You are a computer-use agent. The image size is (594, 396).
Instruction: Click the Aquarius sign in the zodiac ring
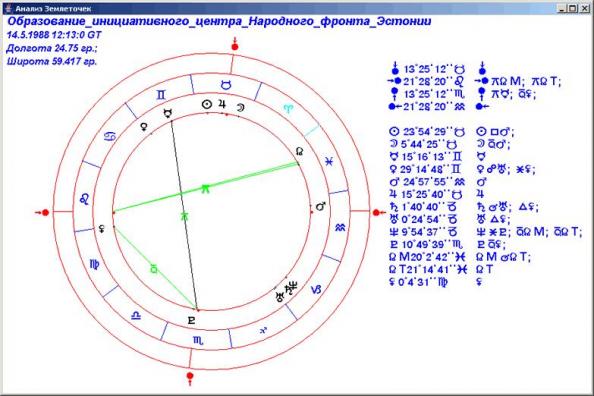point(340,228)
